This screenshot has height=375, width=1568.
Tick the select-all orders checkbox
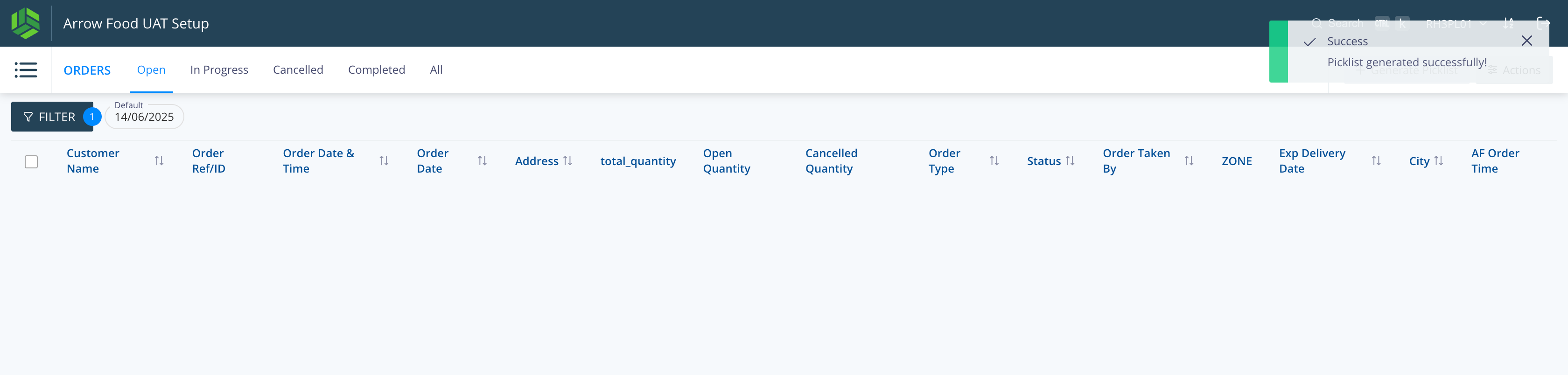tap(31, 161)
